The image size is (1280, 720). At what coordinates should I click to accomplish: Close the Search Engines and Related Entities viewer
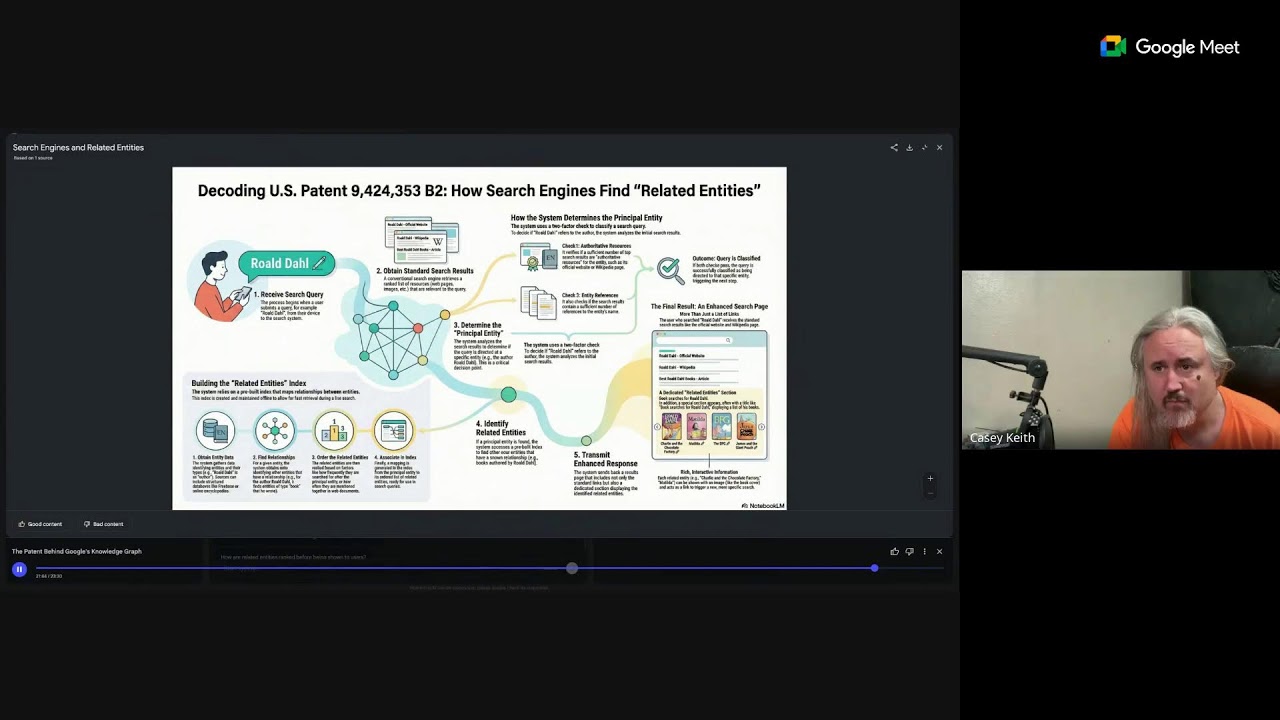coord(939,148)
